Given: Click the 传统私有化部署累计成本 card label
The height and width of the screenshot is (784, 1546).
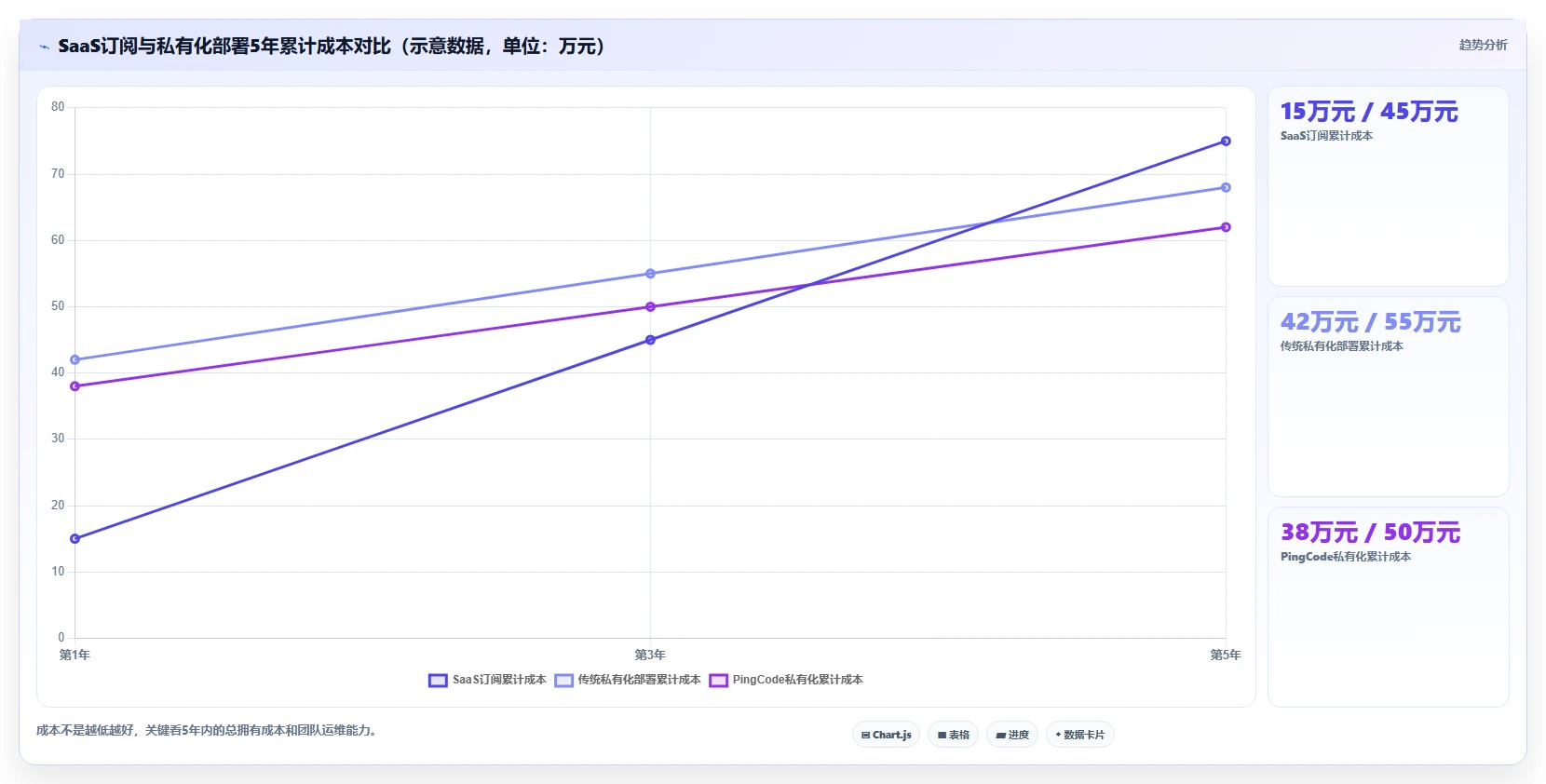Looking at the screenshot, I should click(1341, 346).
